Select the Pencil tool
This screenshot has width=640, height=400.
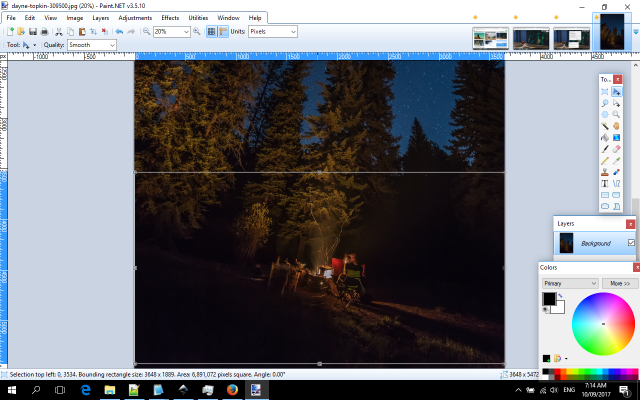point(605,160)
